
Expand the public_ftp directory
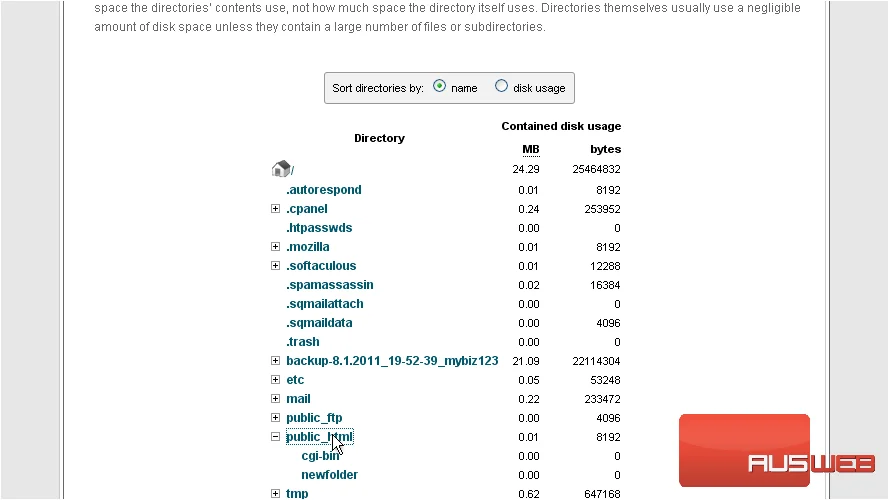276,417
